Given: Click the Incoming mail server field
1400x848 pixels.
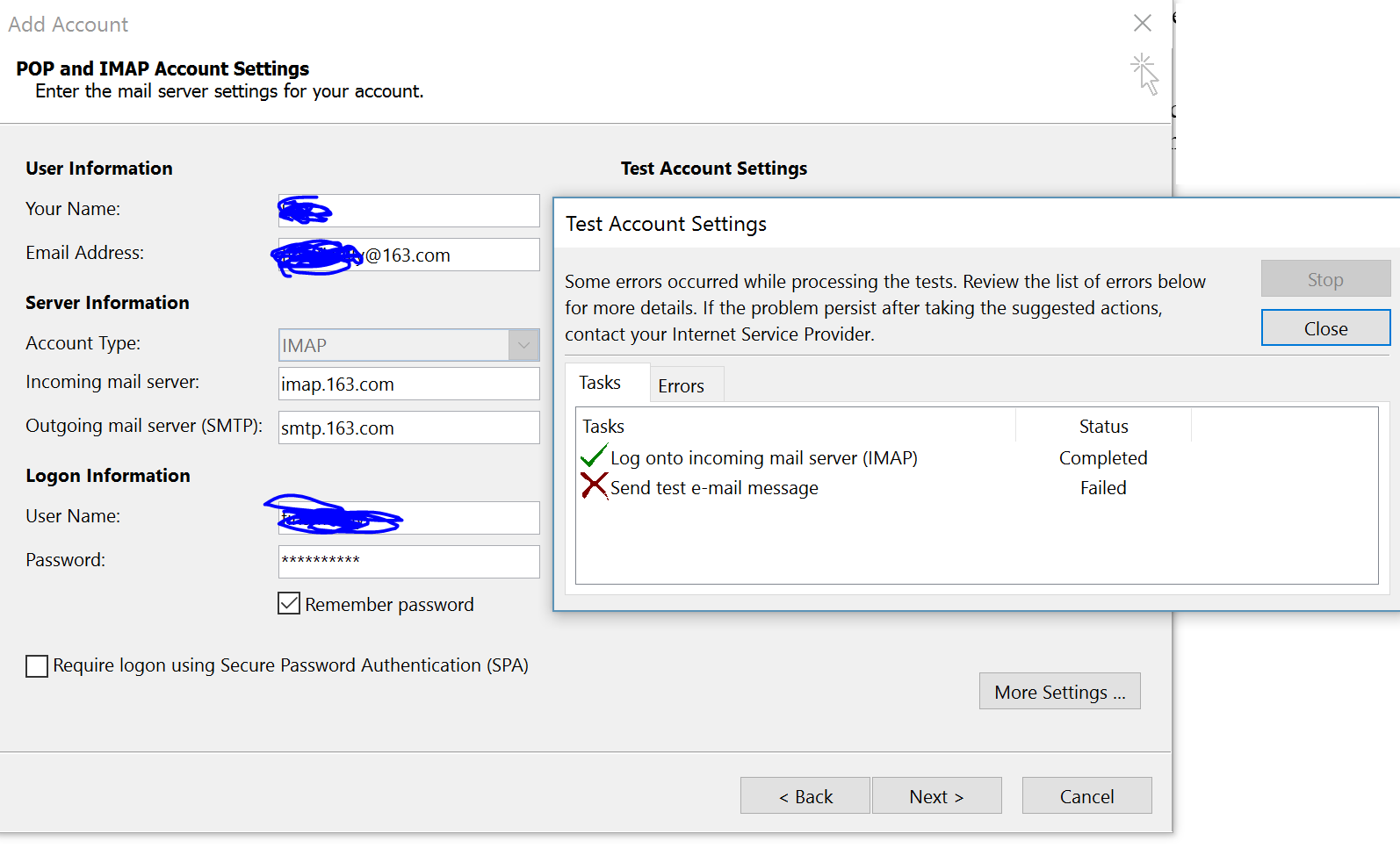Looking at the screenshot, I should point(409,384).
